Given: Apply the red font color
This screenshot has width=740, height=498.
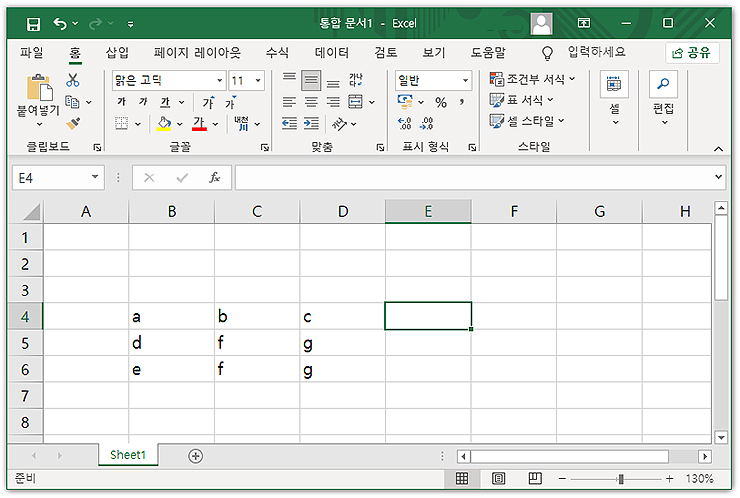Looking at the screenshot, I should (x=199, y=124).
